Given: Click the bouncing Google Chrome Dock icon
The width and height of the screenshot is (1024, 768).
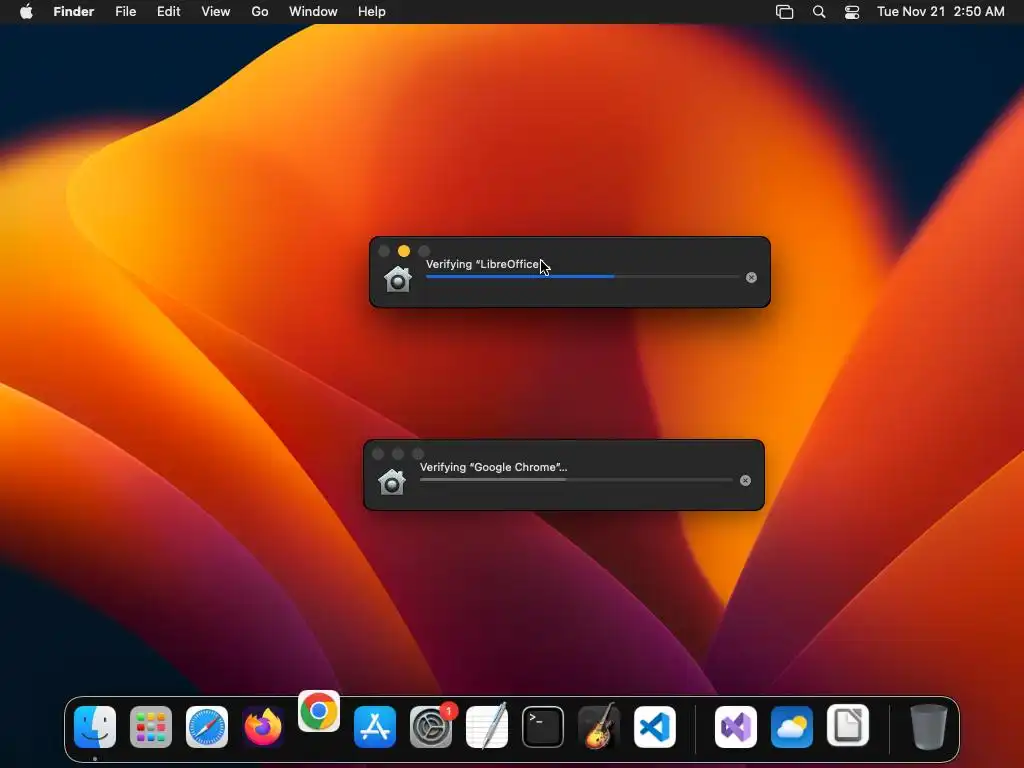Looking at the screenshot, I should point(319,711).
